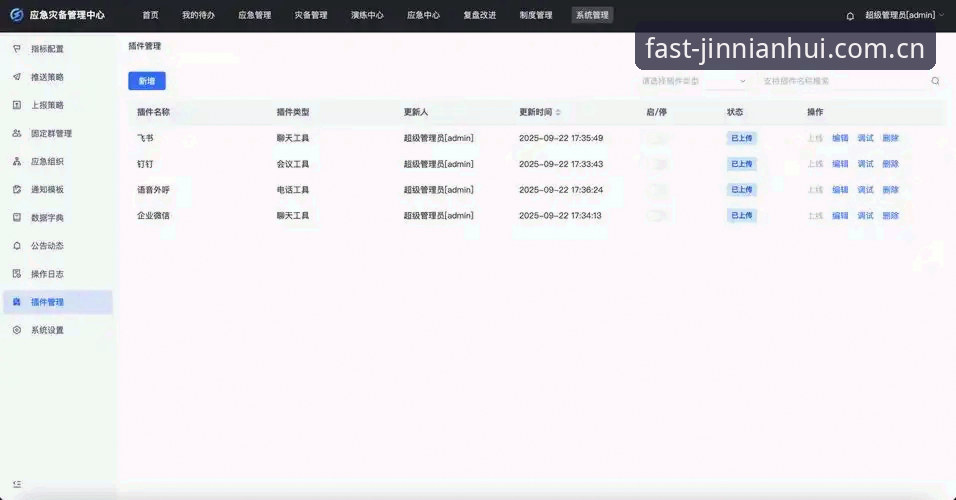
Task: Click 上线 for the 企业微信 plugin
Action: pos(815,215)
